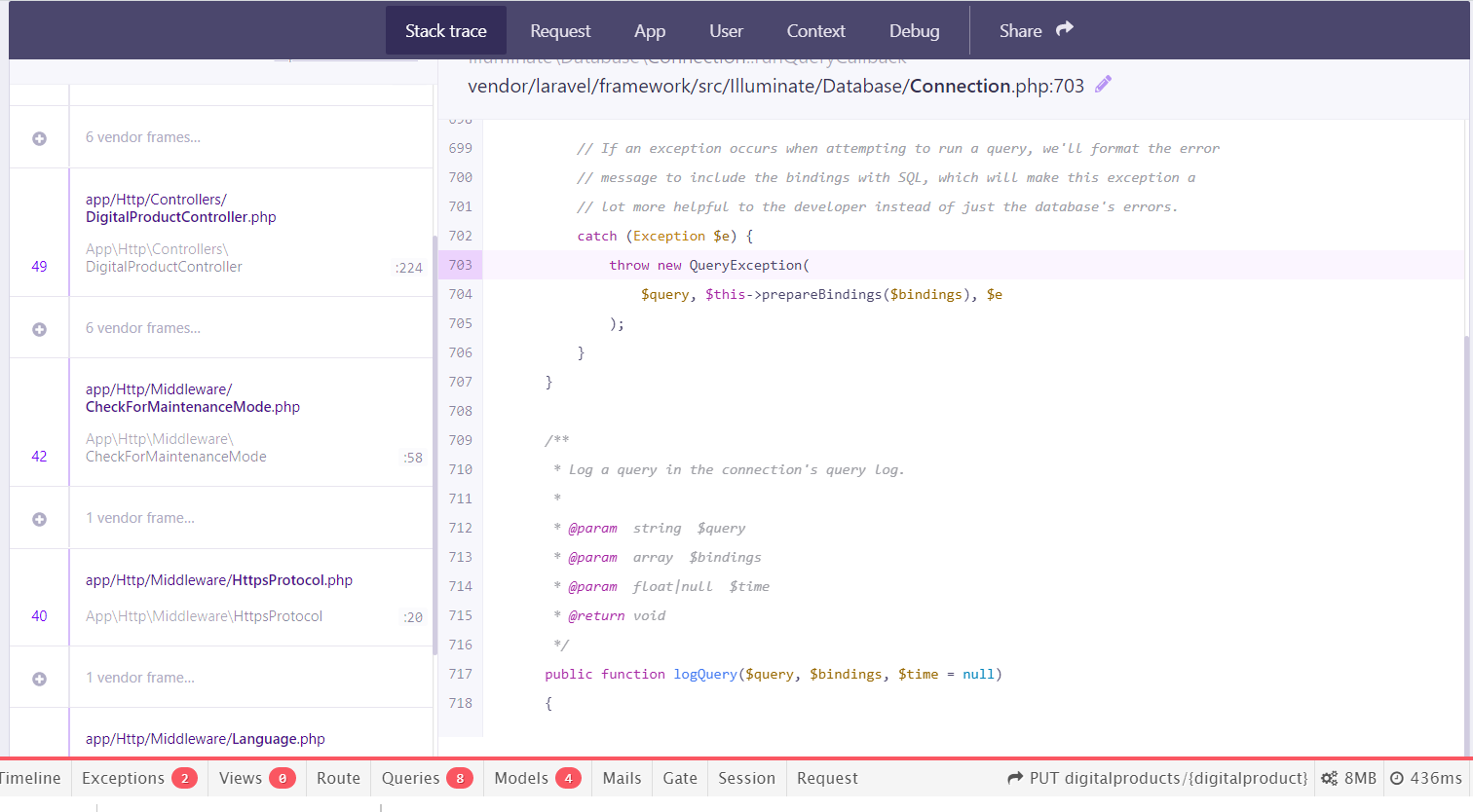Click frame number 40
Image resolution: width=1473 pixels, height=812 pixels.
39,615
